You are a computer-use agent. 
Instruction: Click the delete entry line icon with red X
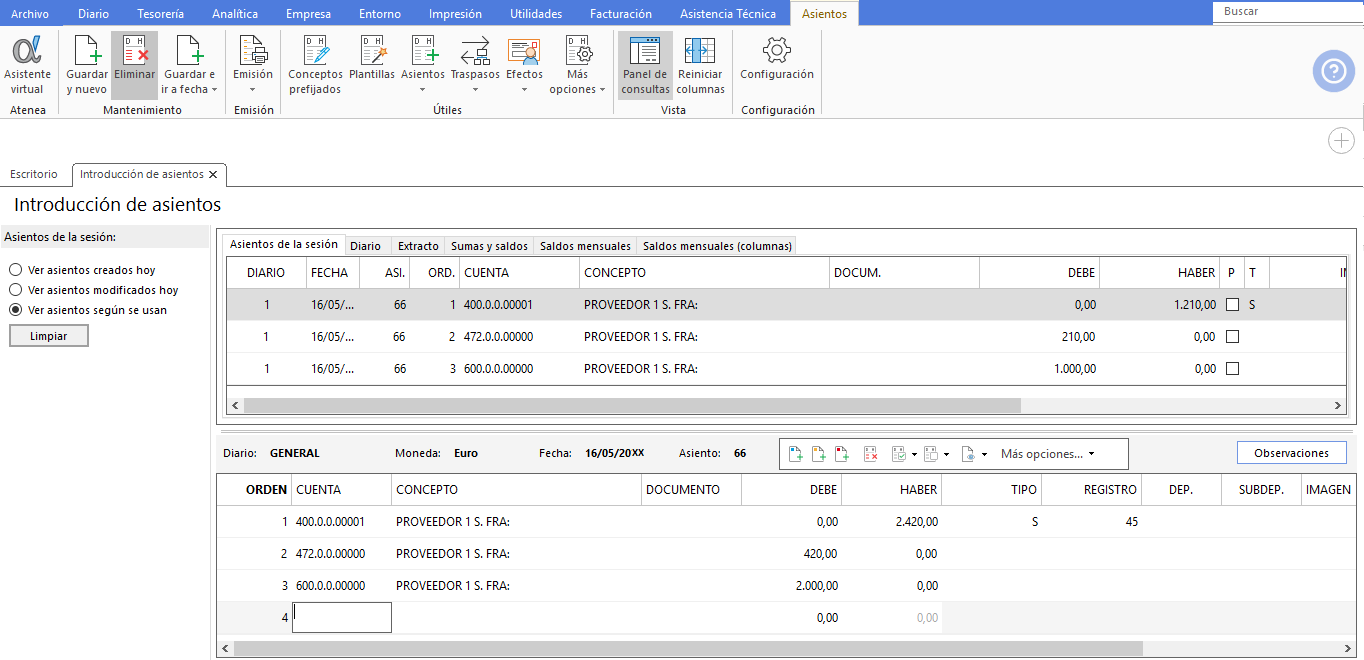(x=871, y=454)
